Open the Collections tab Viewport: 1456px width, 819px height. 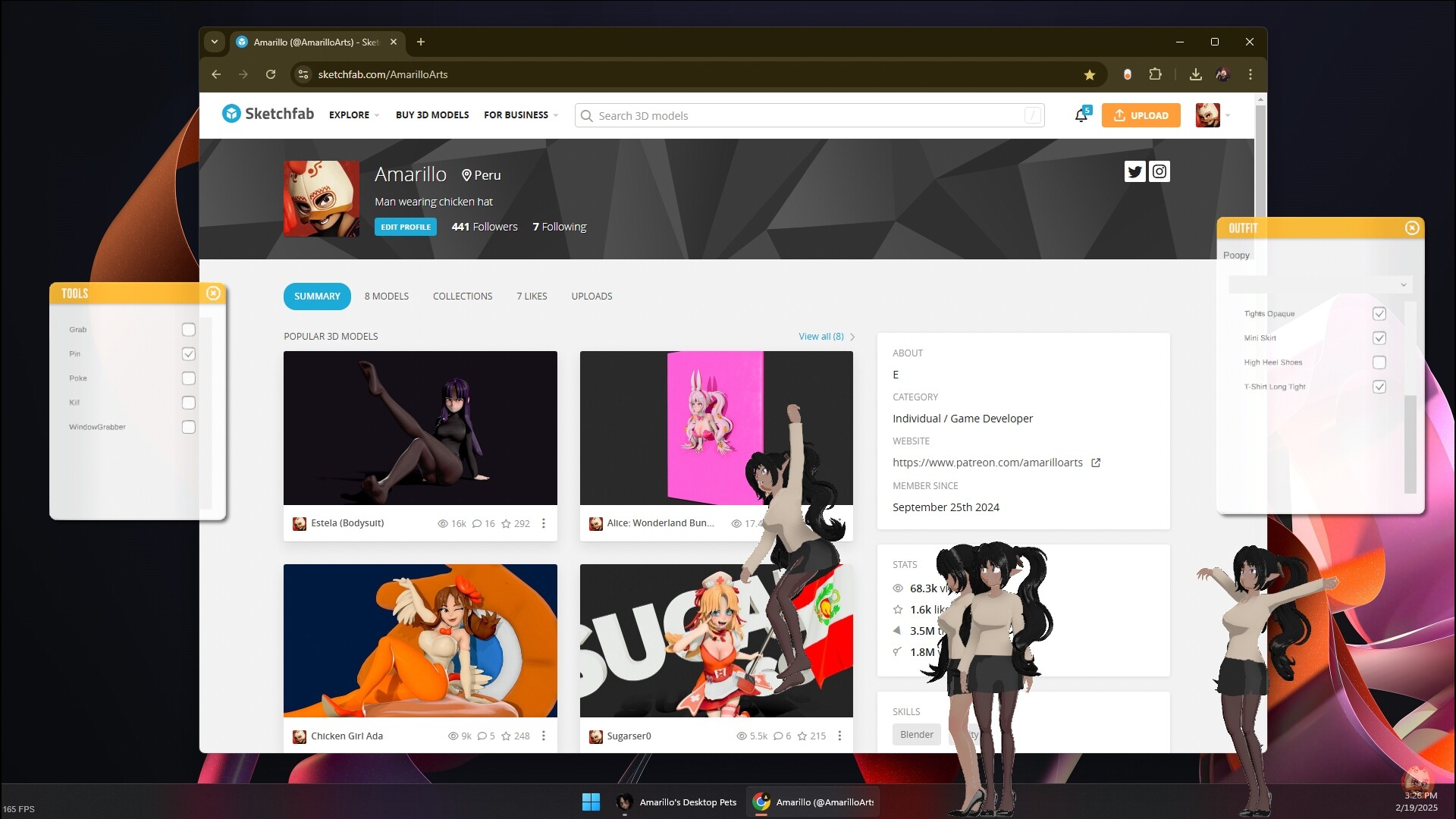[463, 296]
